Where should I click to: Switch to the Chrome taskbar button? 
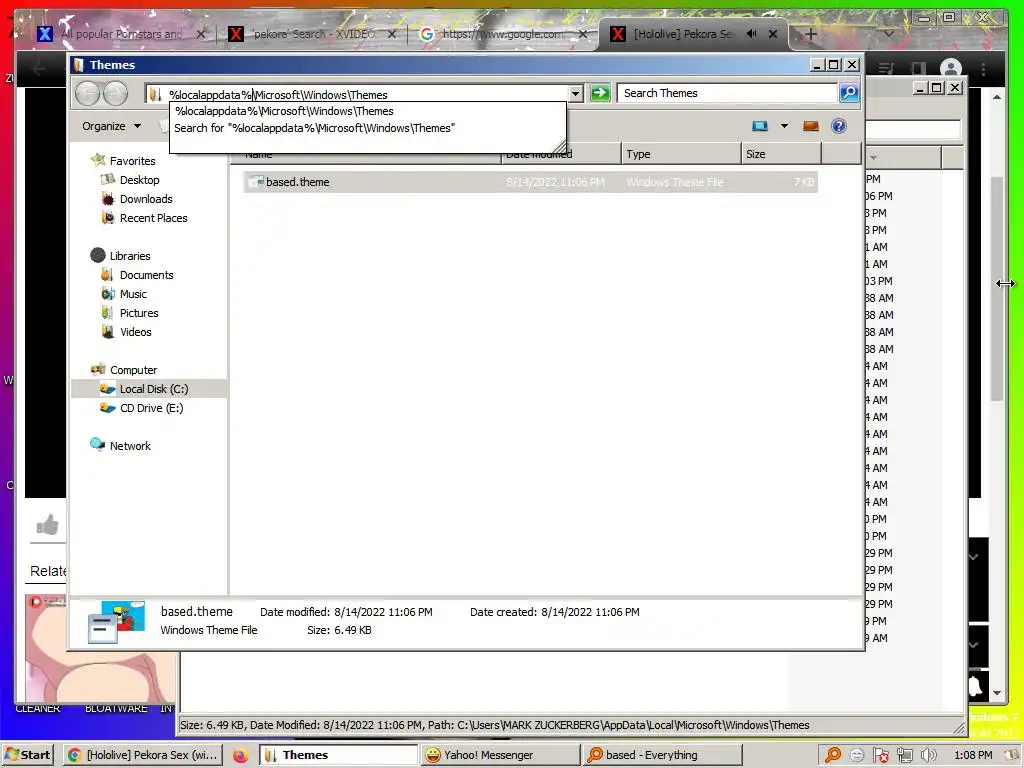[x=143, y=755]
